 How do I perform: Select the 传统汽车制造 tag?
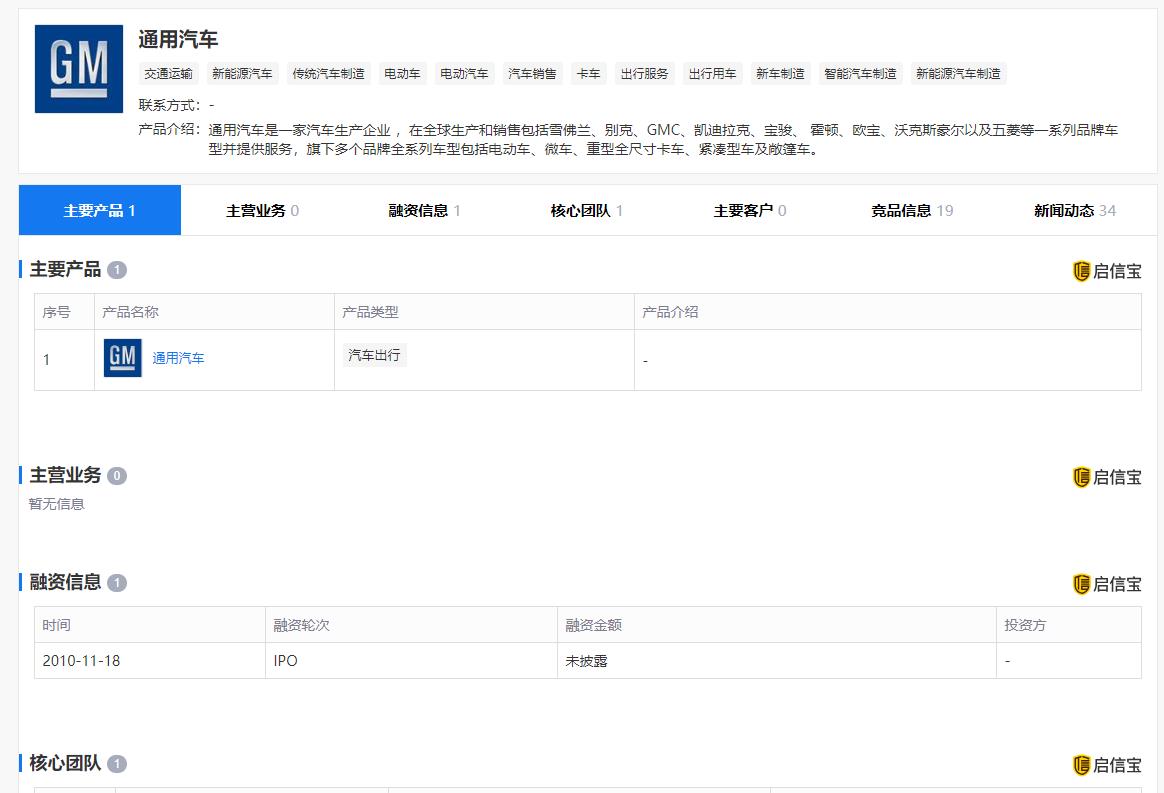(328, 74)
